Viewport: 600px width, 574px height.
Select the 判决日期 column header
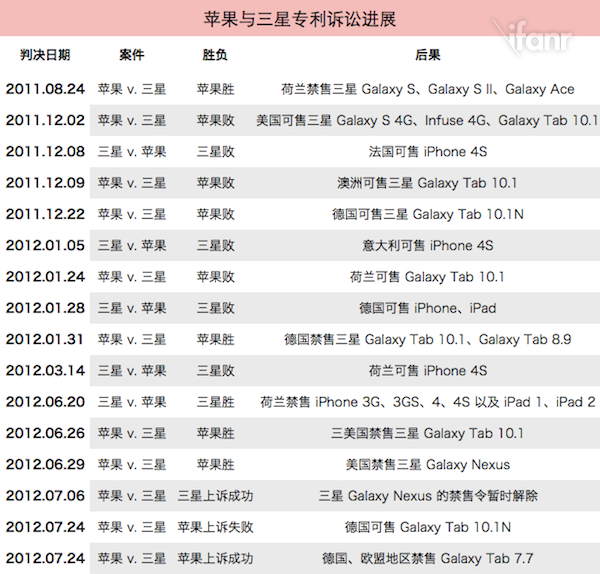click(x=45, y=54)
